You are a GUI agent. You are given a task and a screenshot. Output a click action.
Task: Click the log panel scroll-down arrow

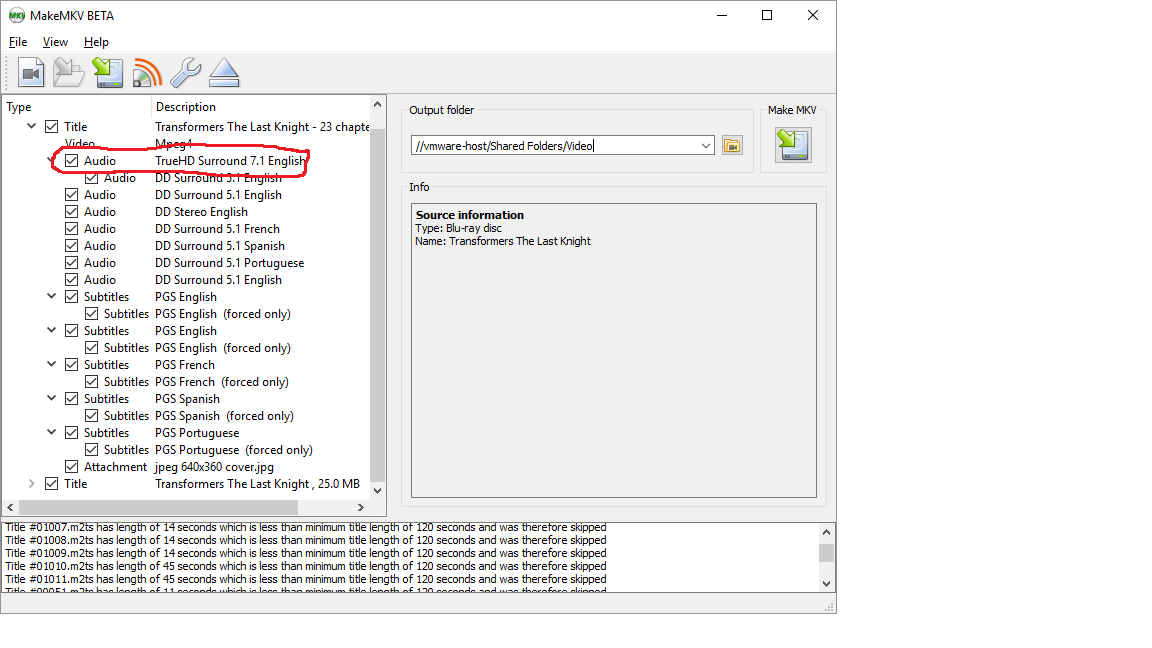[x=827, y=584]
